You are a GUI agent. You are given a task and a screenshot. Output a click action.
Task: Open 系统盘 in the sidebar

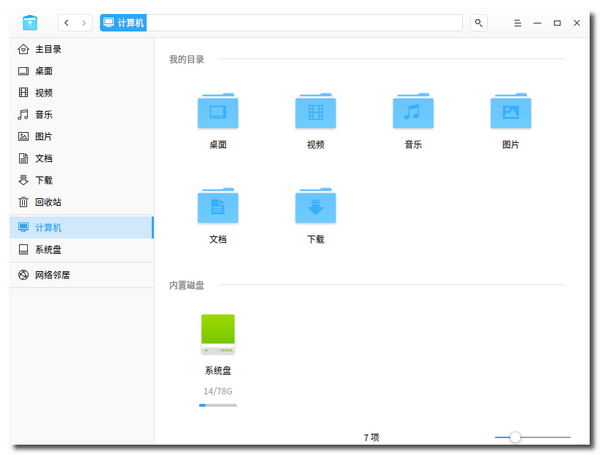[82, 250]
